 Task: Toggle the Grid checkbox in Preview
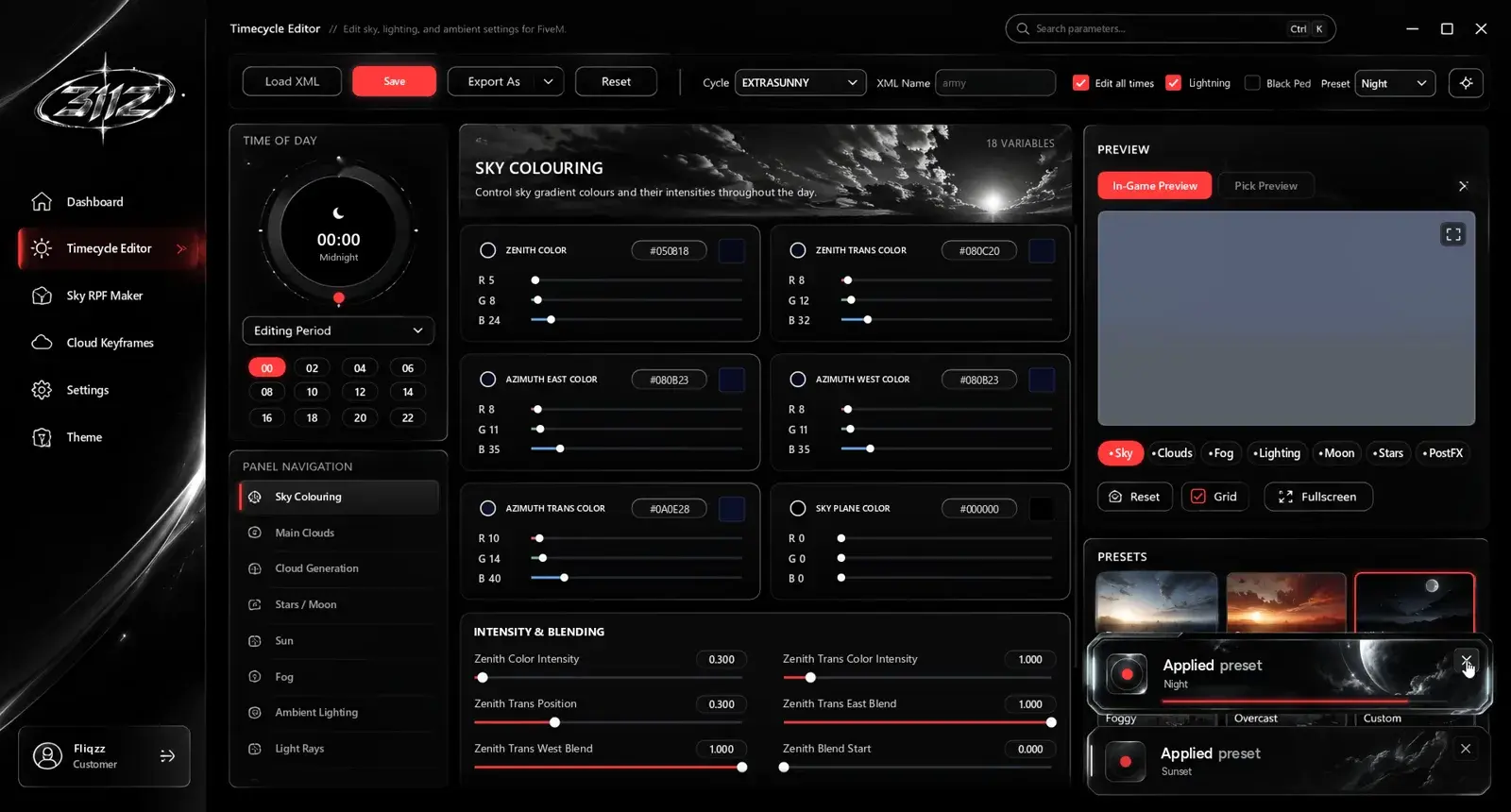pyautogui.click(x=1198, y=497)
